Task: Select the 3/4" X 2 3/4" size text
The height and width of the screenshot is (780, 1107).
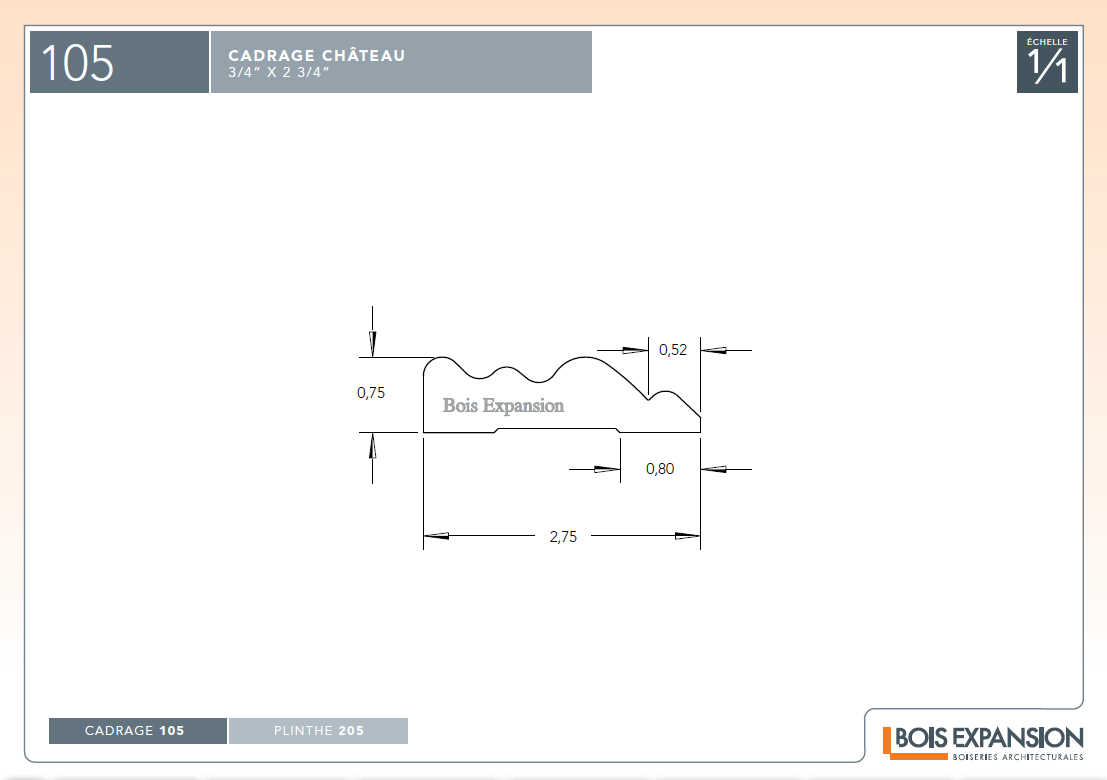Action: (x=279, y=72)
